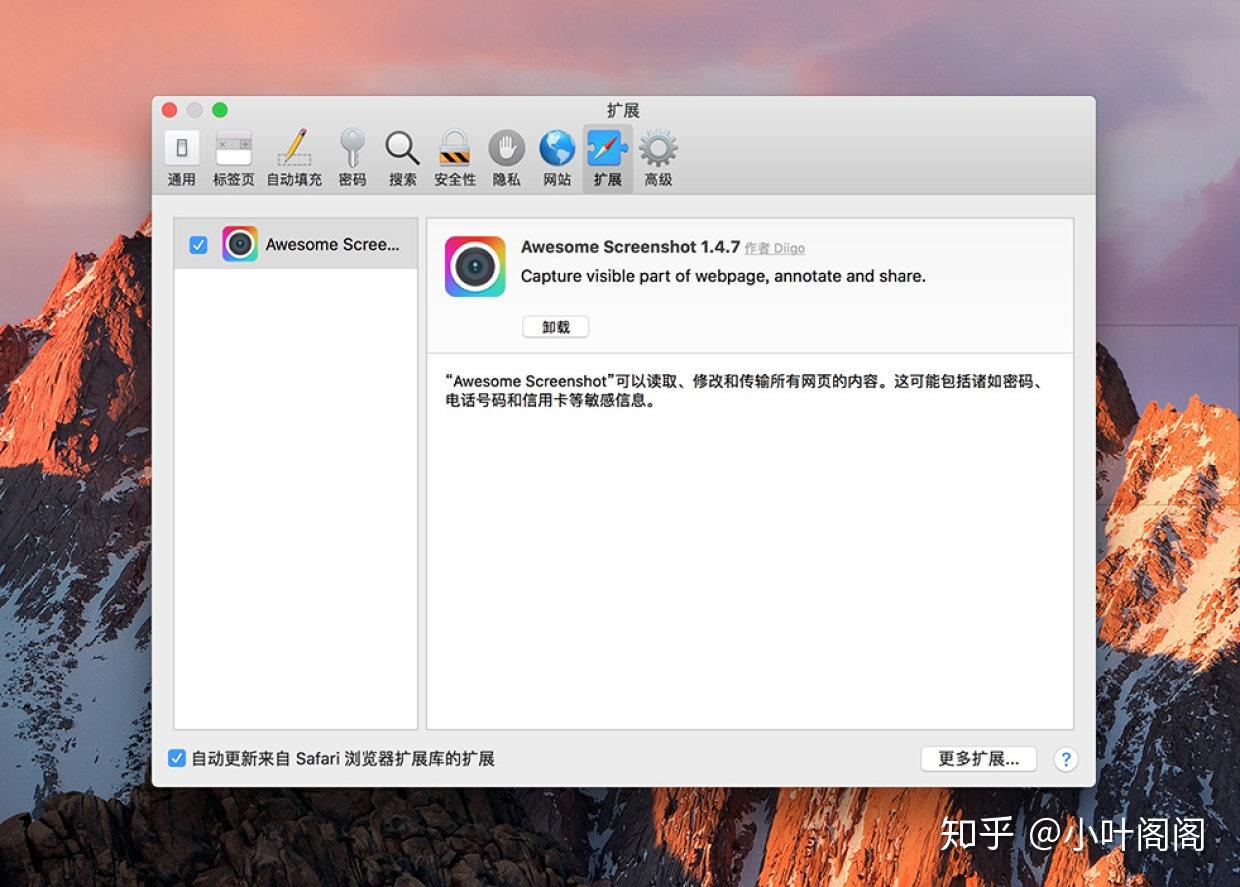Screen dimensions: 1240x887
Task: Click the 卸载 (Uninstall) button
Action: [555, 326]
